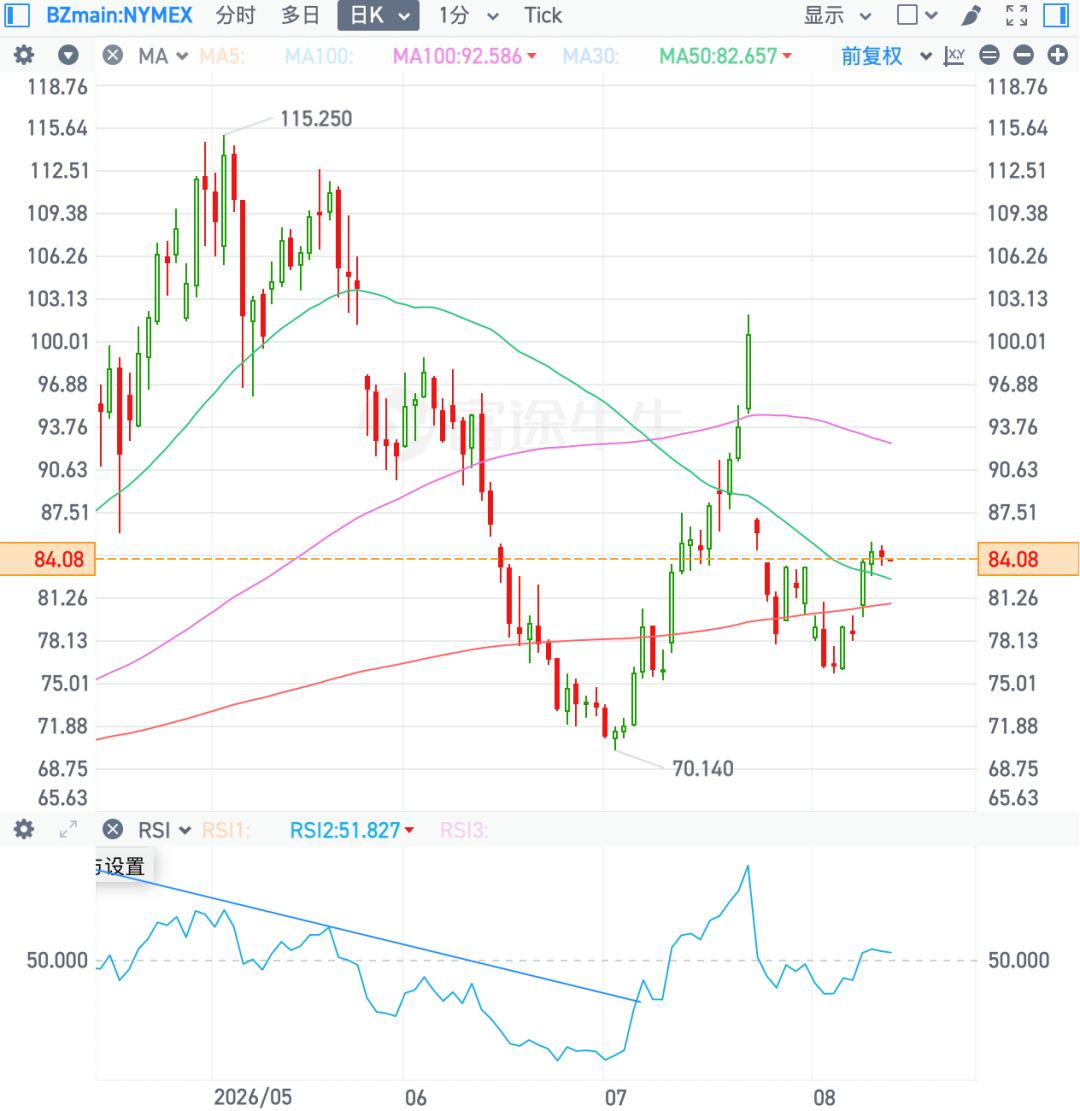The height and width of the screenshot is (1111, 1080).
Task: Remove the RSI indicator
Action: point(113,830)
